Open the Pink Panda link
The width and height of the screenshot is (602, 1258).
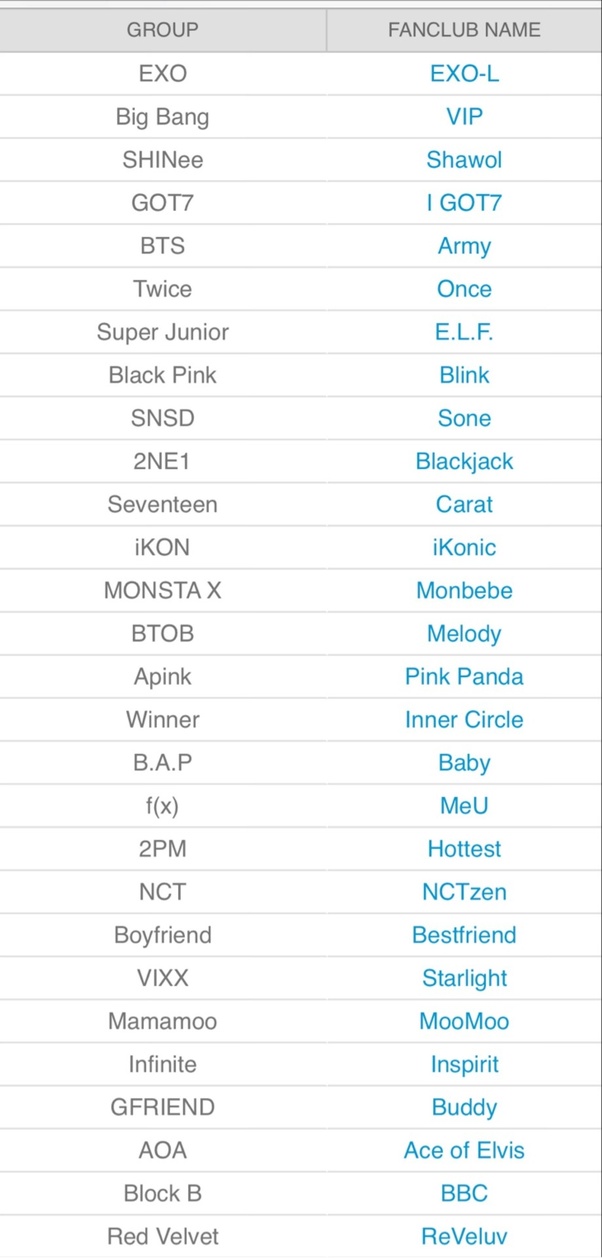tap(464, 676)
